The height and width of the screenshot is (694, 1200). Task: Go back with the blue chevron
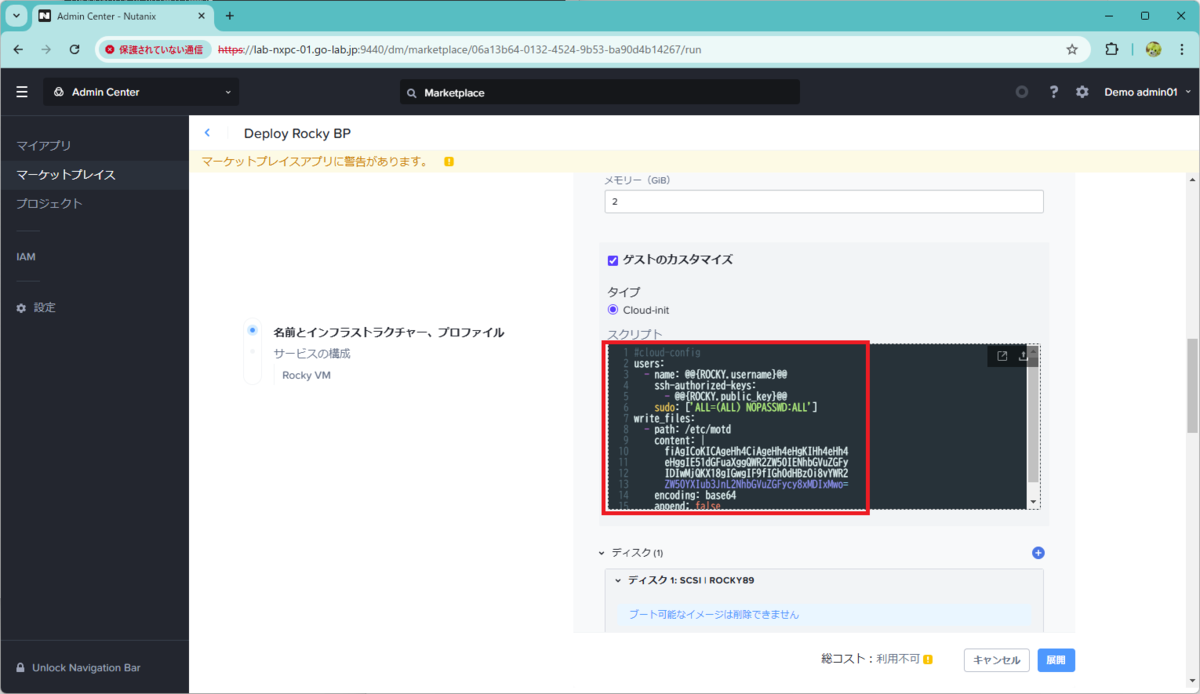(207, 133)
